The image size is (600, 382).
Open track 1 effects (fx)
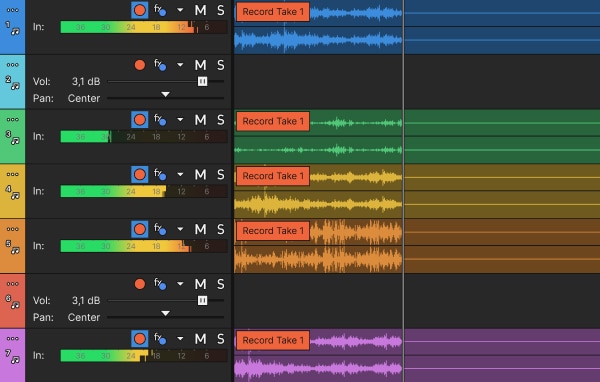point(160,10)
